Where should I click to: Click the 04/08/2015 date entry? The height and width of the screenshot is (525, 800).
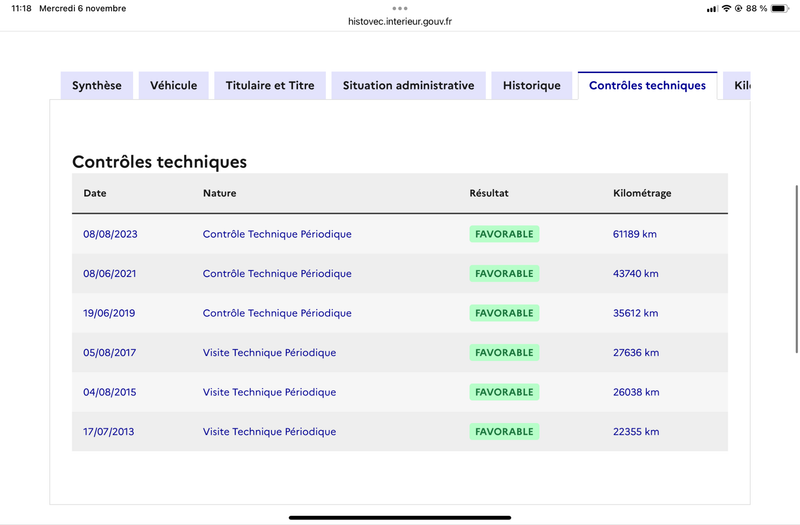point(110,392)
